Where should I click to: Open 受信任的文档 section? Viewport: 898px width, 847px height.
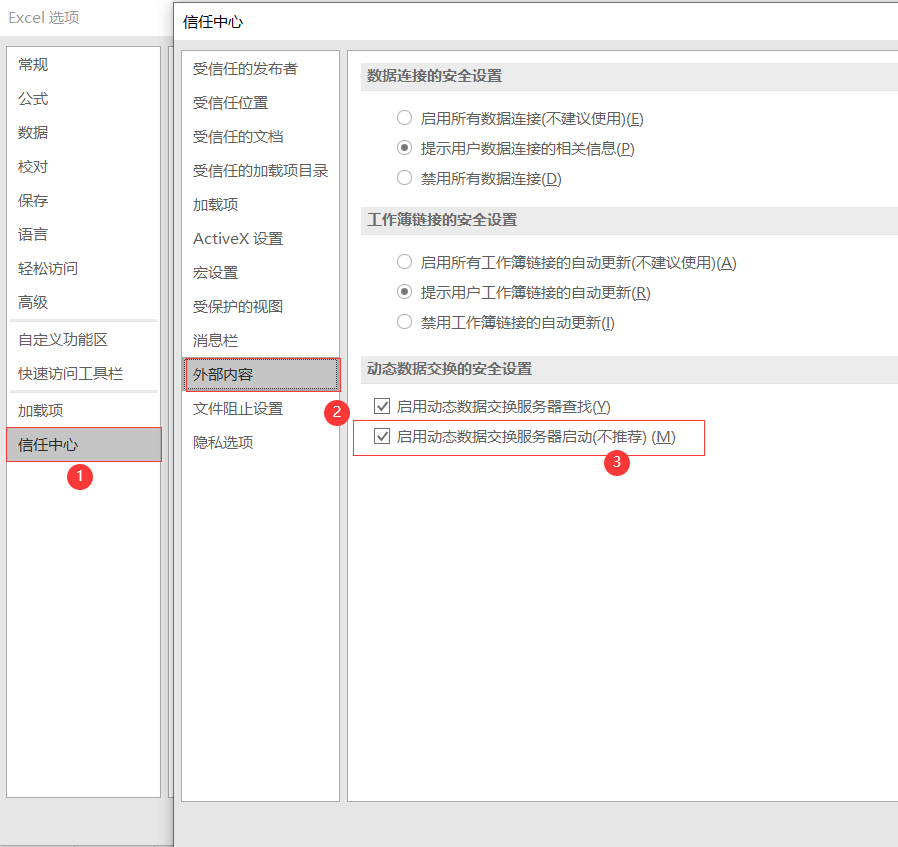[261, 136]
